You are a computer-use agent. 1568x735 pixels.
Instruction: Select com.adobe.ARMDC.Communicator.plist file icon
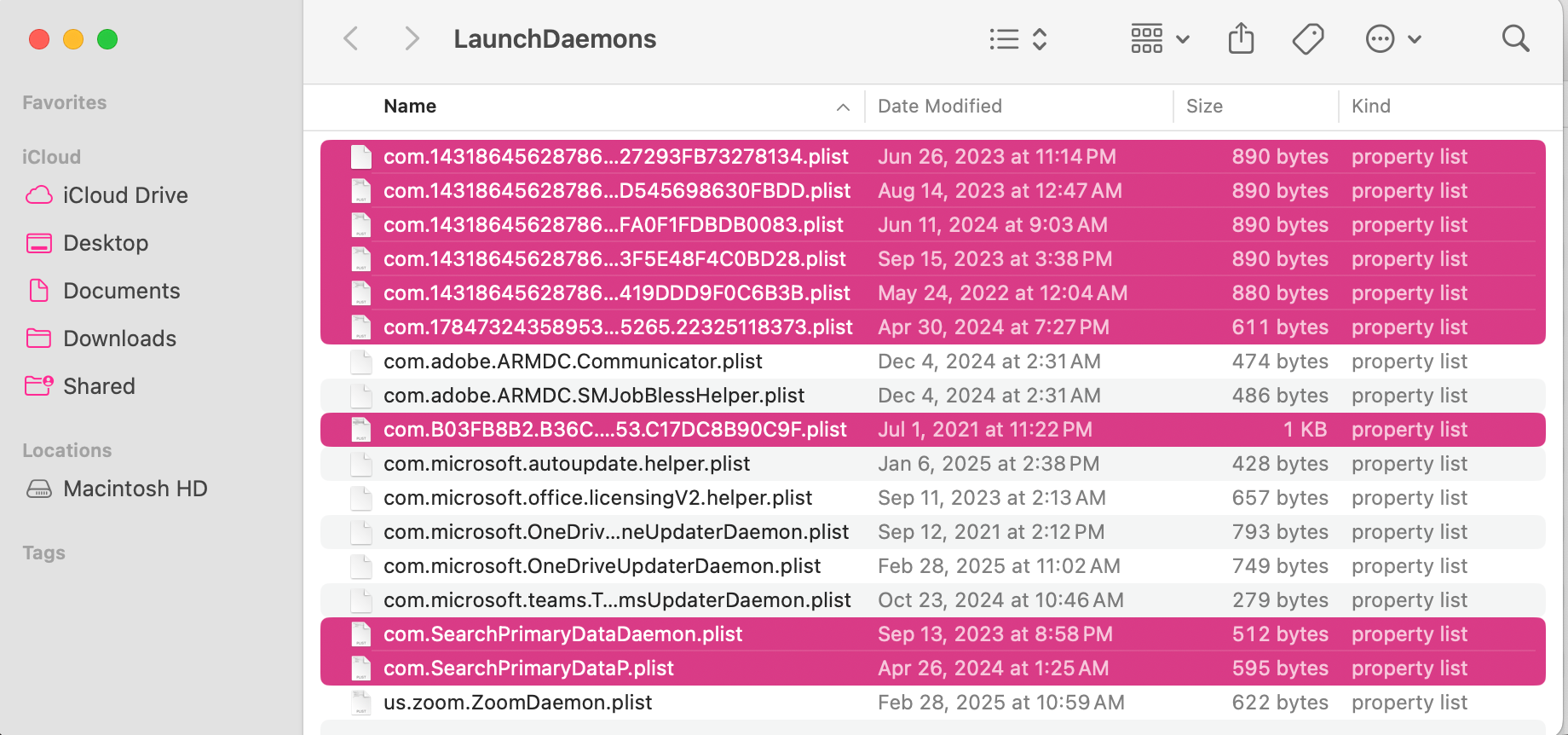[361, 362]
